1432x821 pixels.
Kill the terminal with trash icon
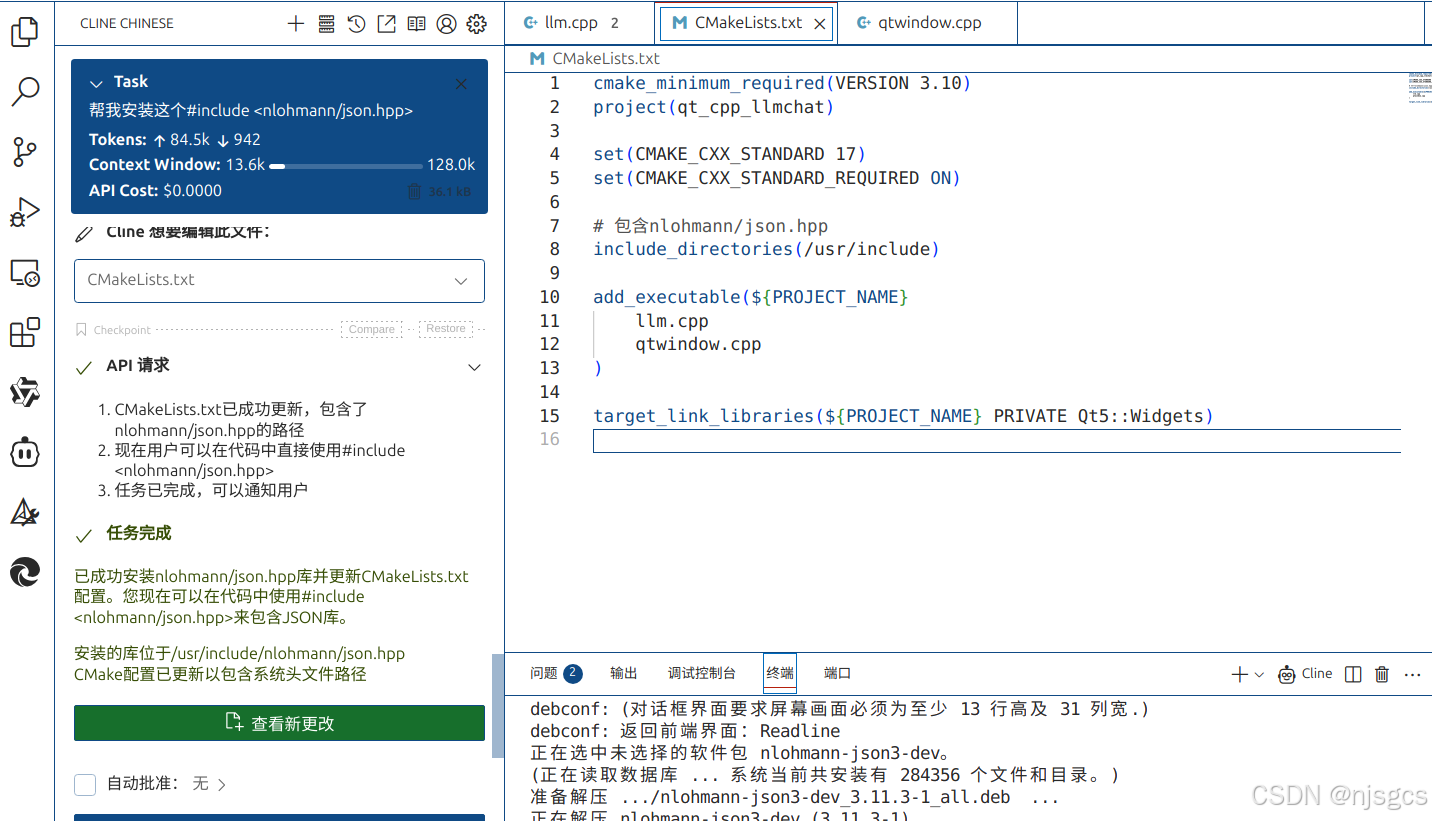coord(1381,674)
